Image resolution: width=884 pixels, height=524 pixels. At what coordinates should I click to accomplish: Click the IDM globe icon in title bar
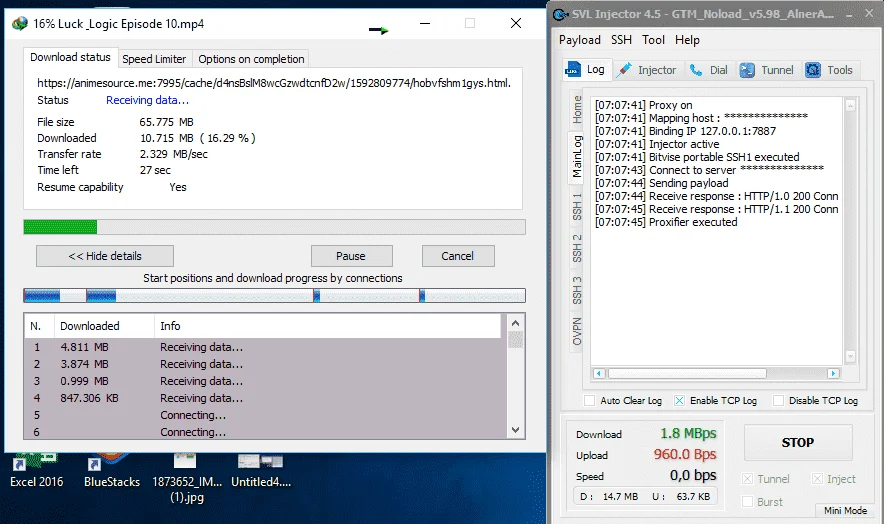click(x=20, y=24)
